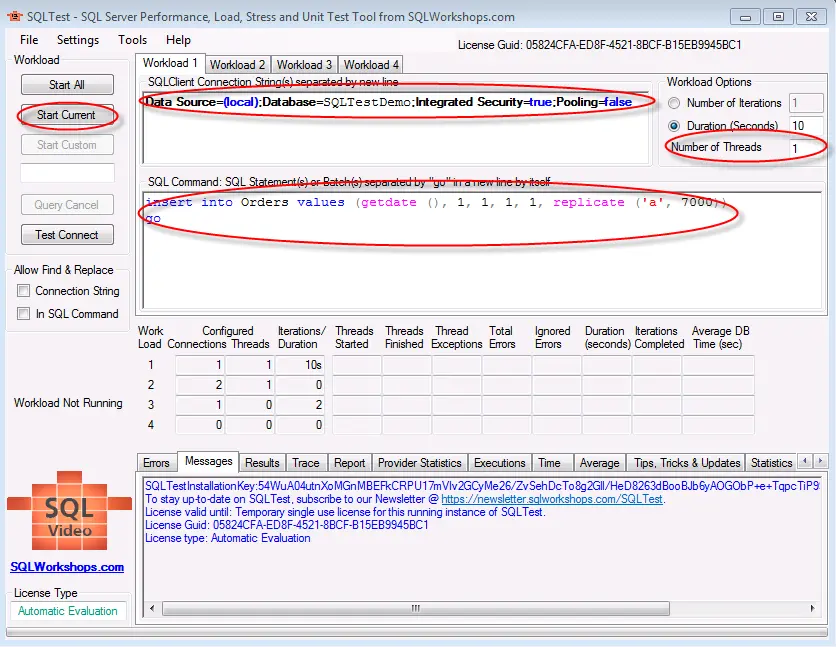
Task: Click workload 1 Average DB Time cell
Action: tap(718, 365)
